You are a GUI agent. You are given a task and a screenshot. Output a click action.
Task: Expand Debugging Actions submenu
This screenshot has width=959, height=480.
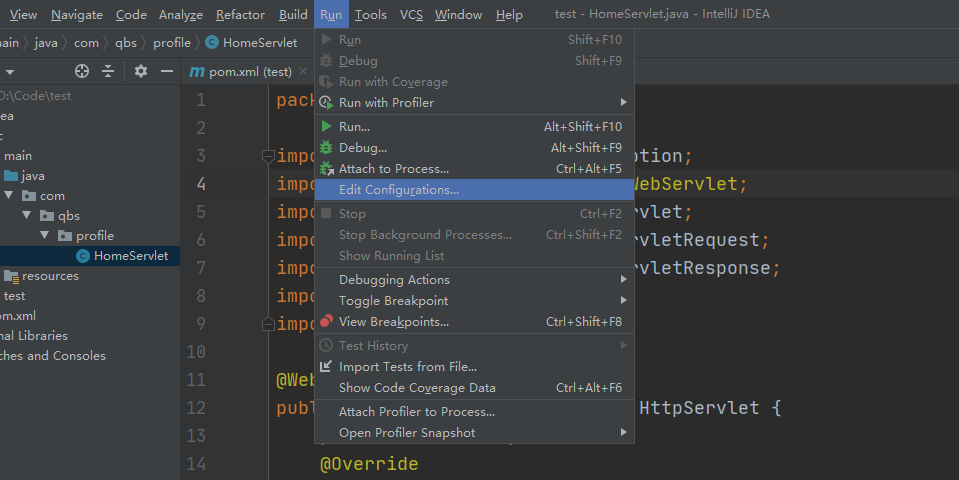[x=623, y=280]
